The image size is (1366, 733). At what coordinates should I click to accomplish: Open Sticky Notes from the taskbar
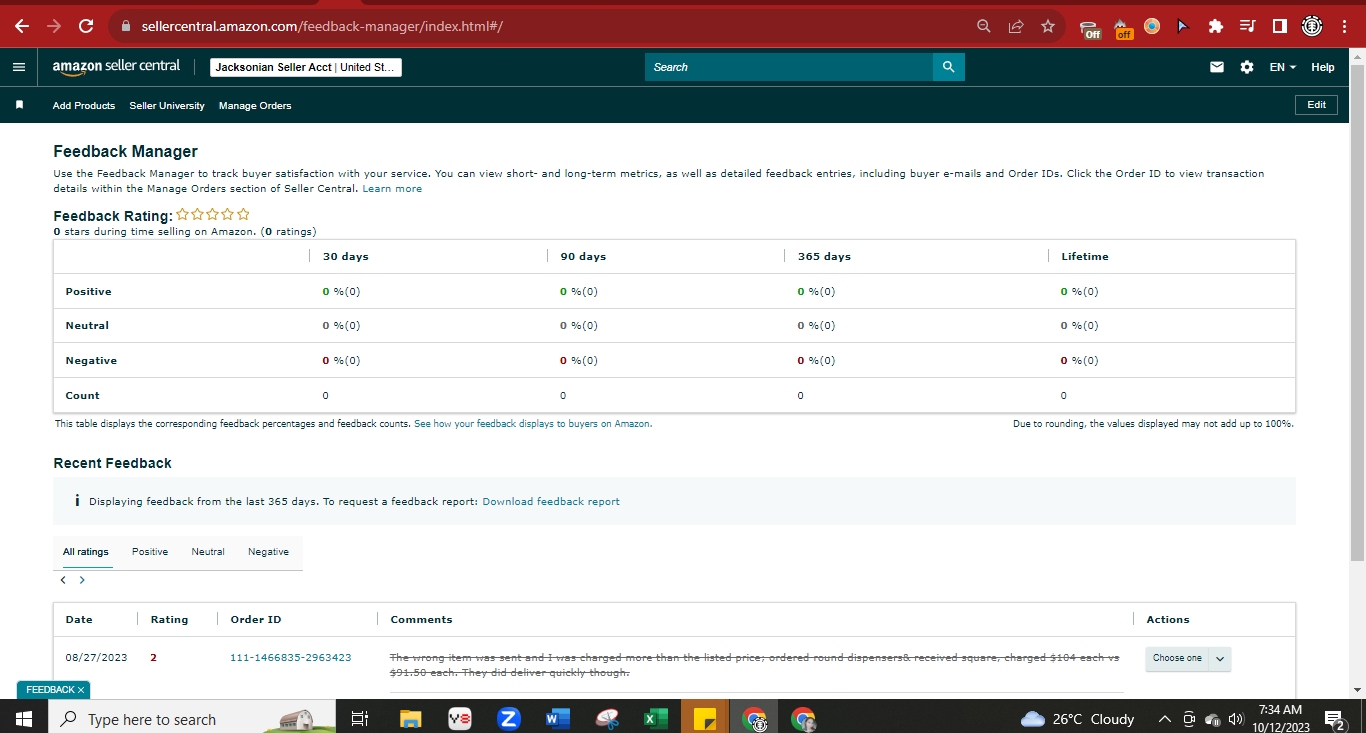tap(704, 718)
